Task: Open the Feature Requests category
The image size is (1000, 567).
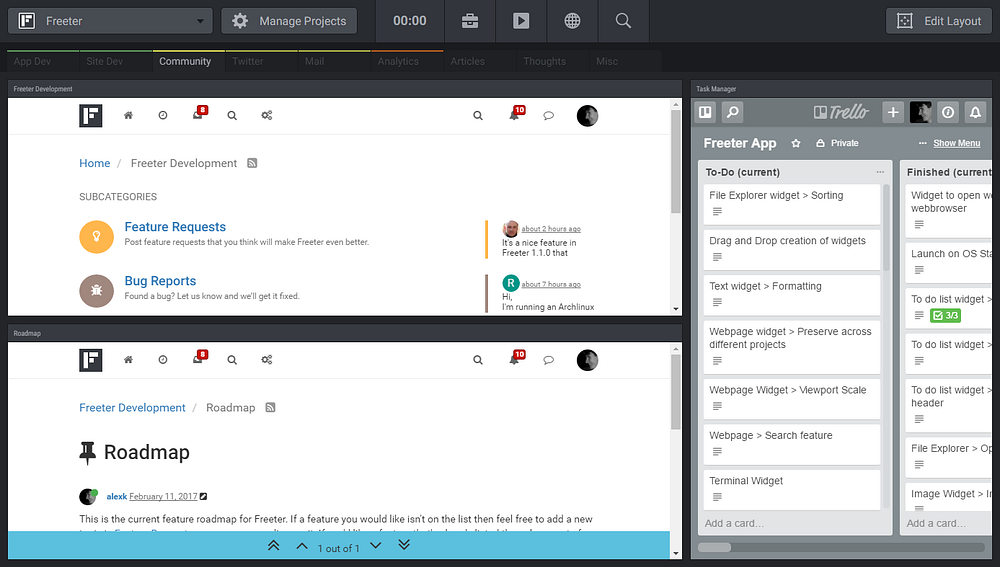Action: [x=175, y=227]
